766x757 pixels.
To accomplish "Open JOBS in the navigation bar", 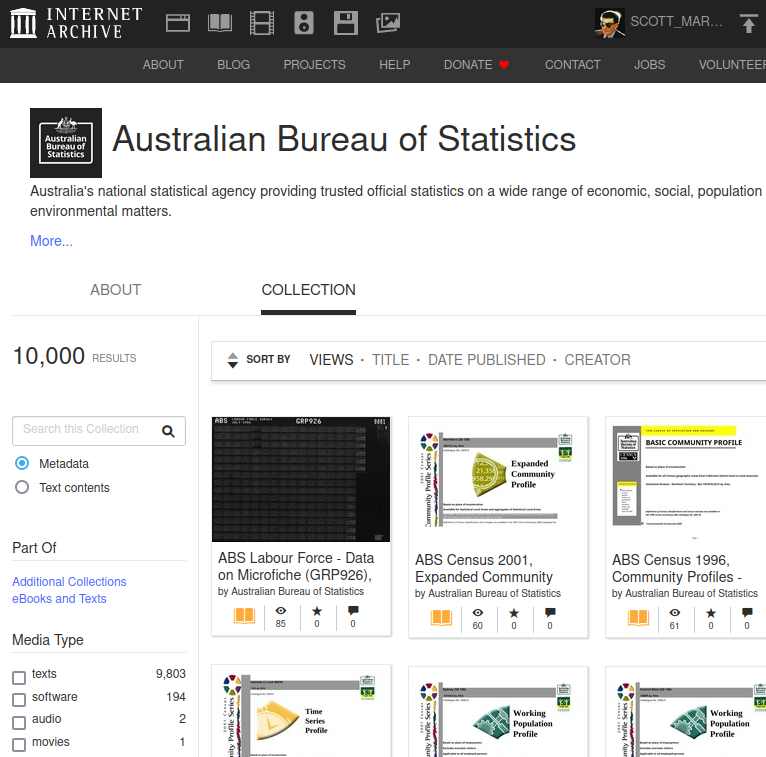I will [x=649, y=64].
